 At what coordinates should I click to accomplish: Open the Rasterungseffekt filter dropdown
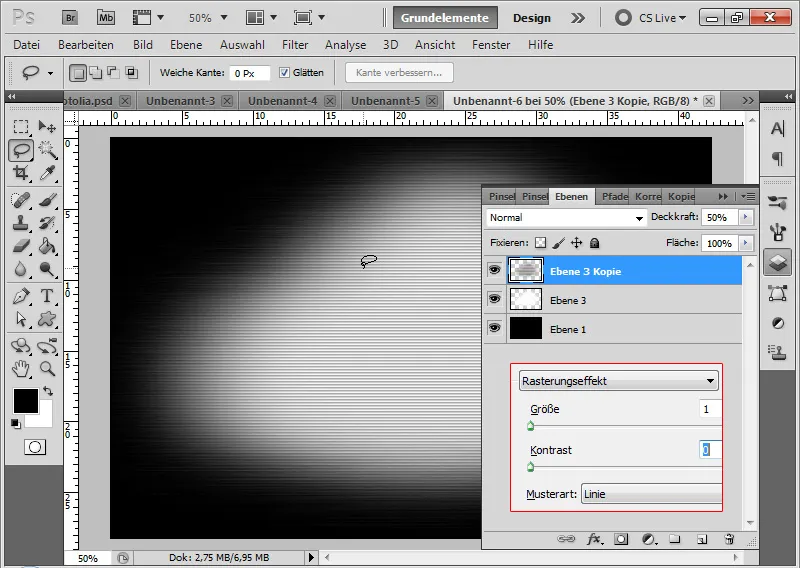click(x=618, y=381)
